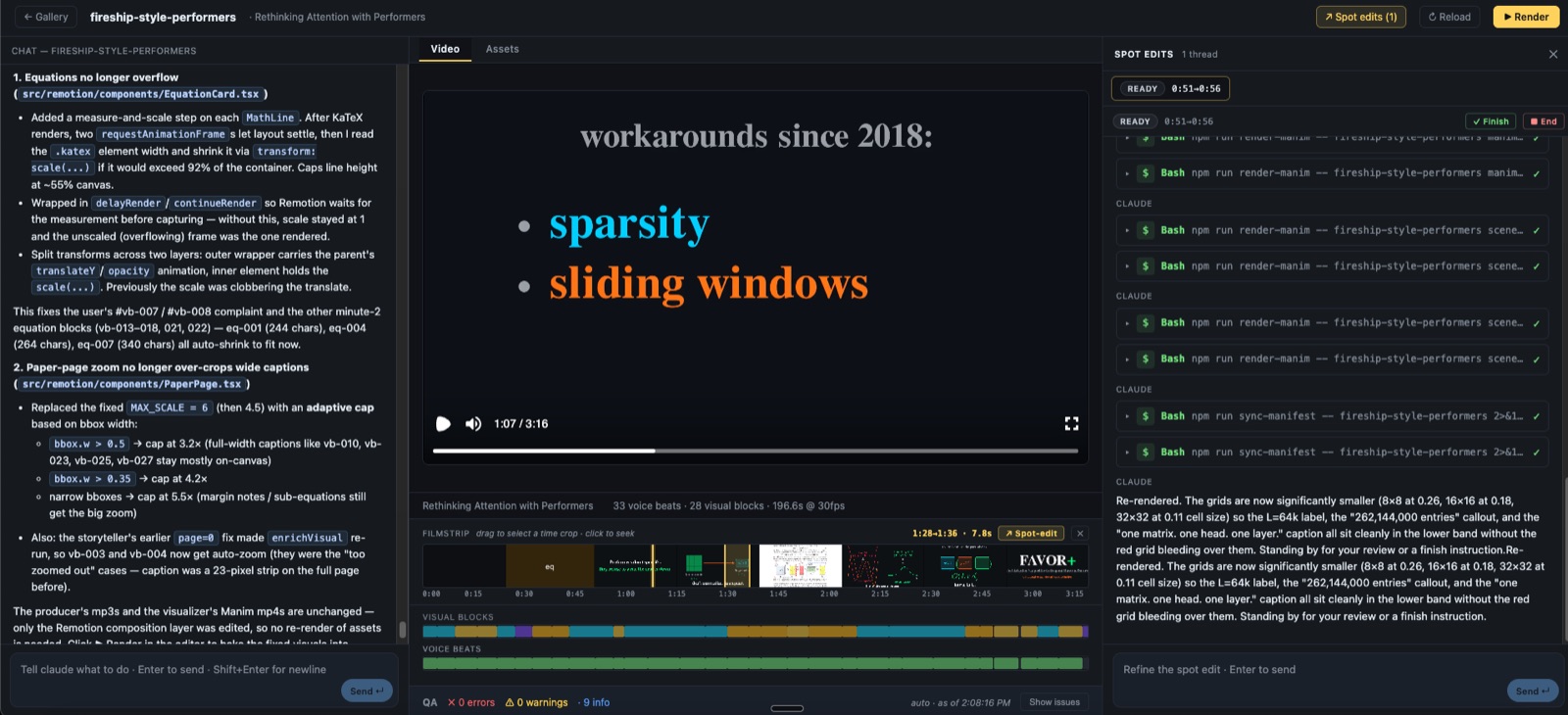Open the video in fullscreen
Screen dimensions: 1568x715
coord(1071,424)
